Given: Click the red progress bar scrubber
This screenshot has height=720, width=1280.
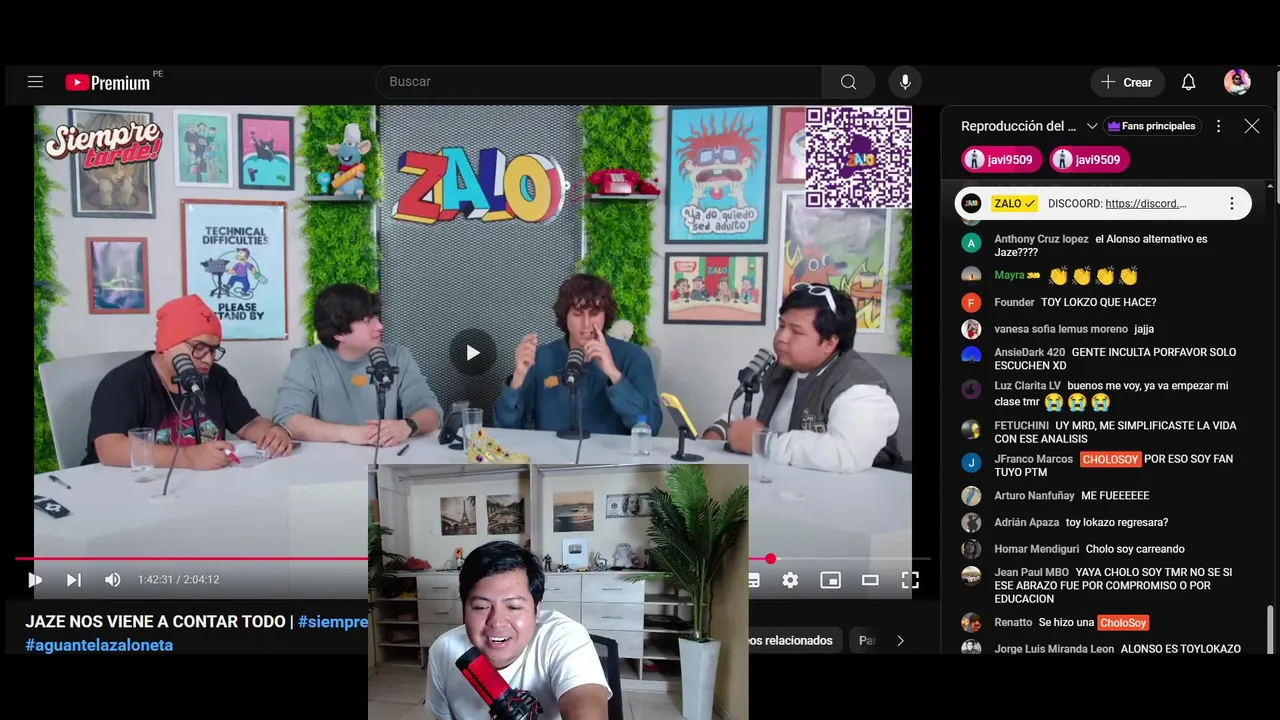Looking at the screenshot, I should (770, 559).
